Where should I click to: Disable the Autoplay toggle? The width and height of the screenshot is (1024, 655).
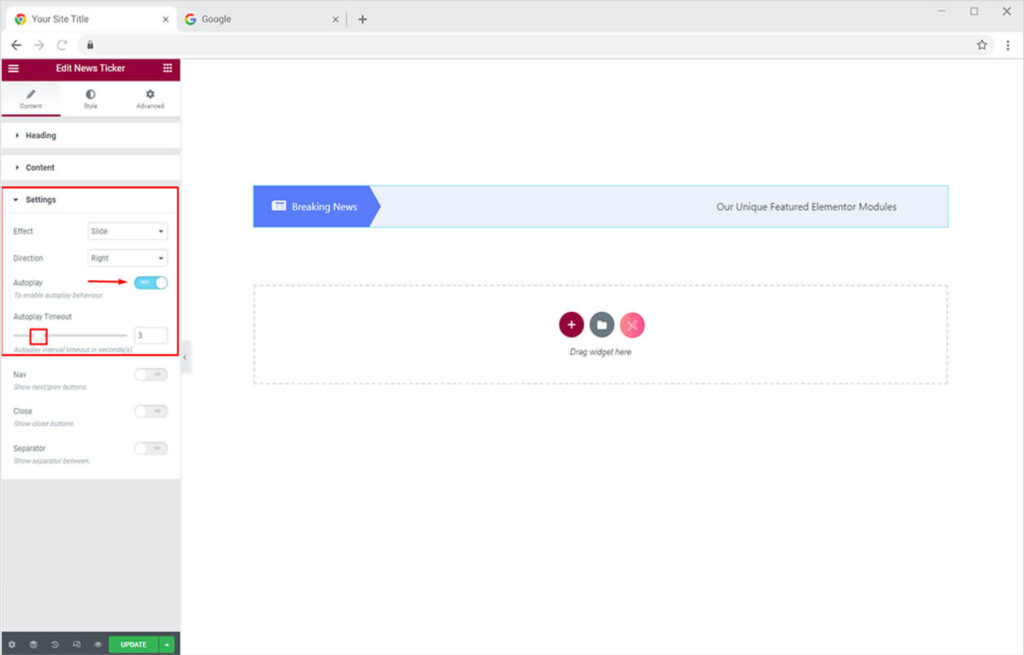151,283
